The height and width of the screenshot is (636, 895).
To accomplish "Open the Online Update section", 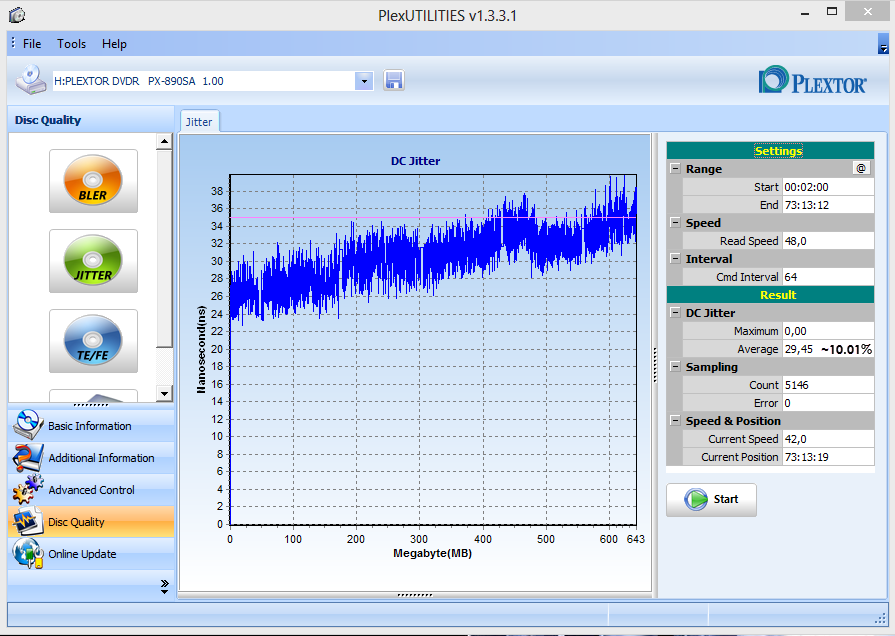I will pyautogui.click(x=91, y=553).
